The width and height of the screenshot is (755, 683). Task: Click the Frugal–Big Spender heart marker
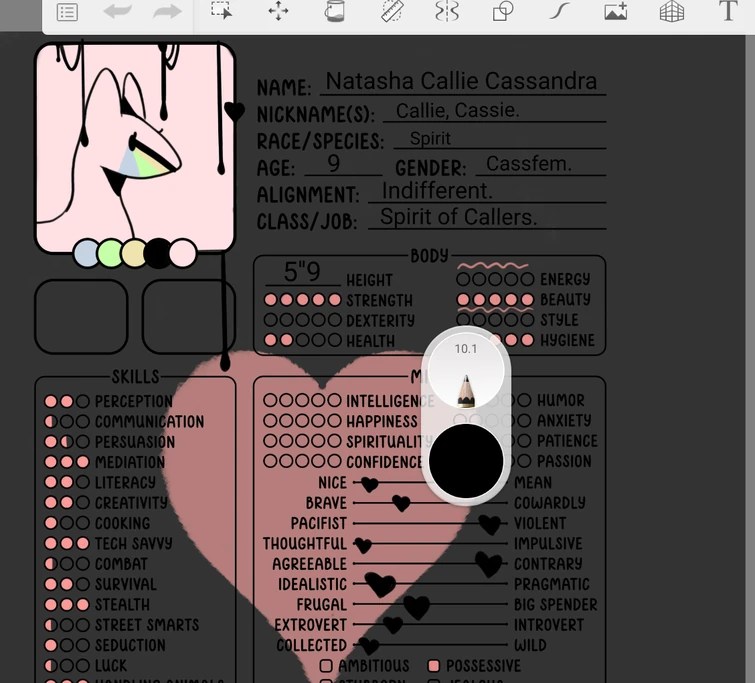[x=417, y=606]
